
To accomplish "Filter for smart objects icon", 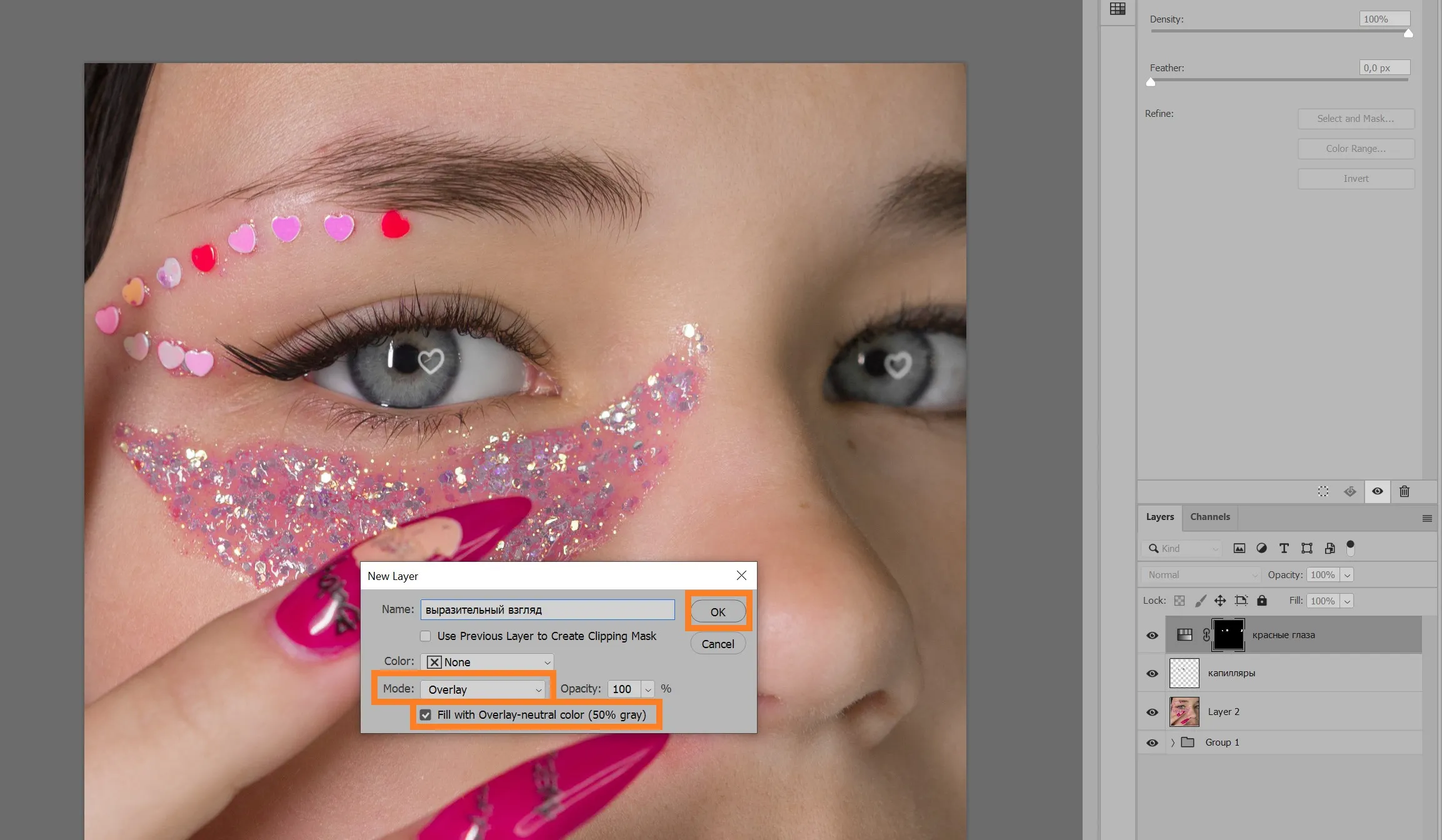I will pyautogui.click(x=1329, y=548).
